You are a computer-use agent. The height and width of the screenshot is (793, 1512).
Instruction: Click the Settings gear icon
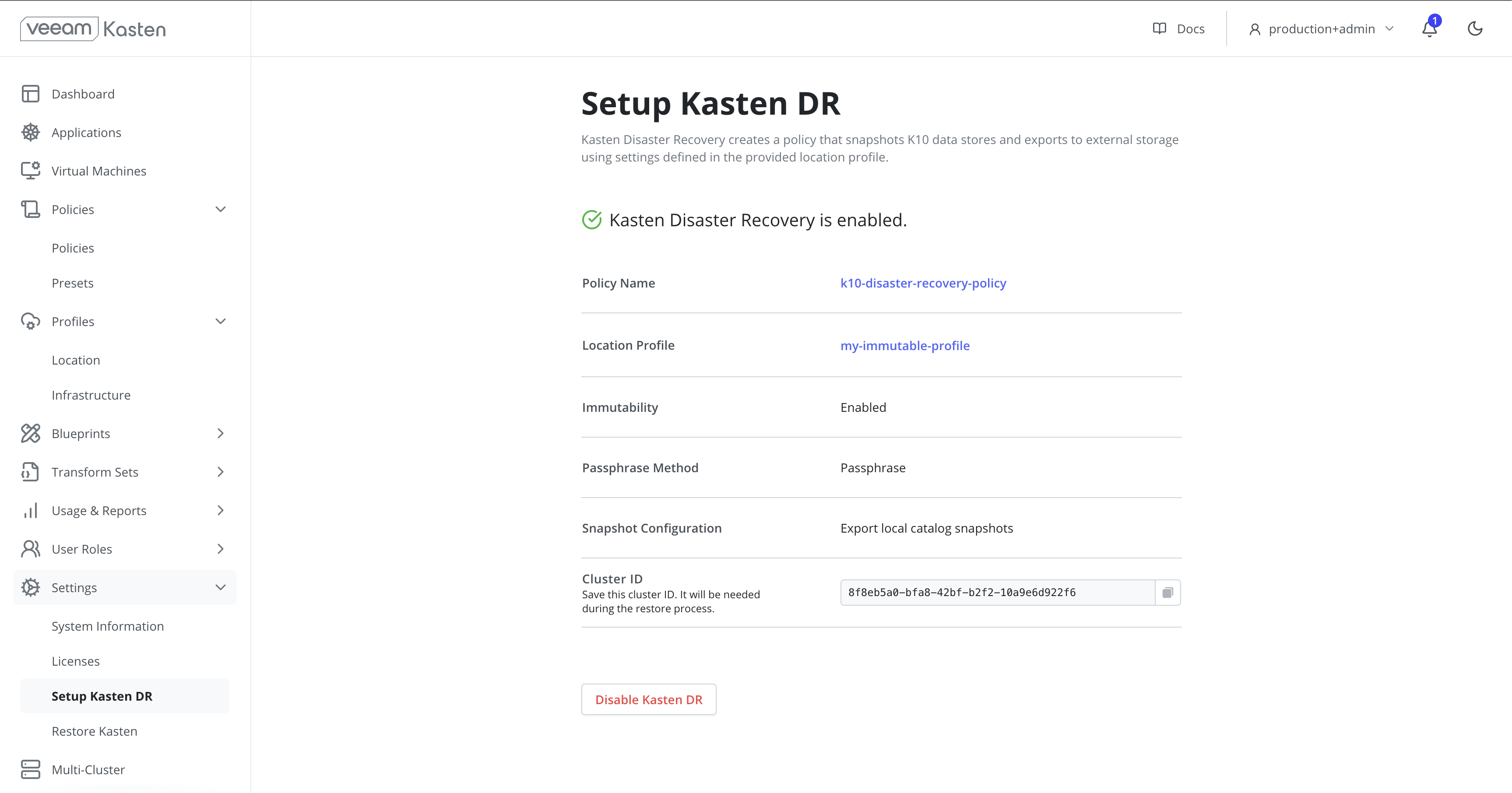pyautogui.click(x=31, y=588)
